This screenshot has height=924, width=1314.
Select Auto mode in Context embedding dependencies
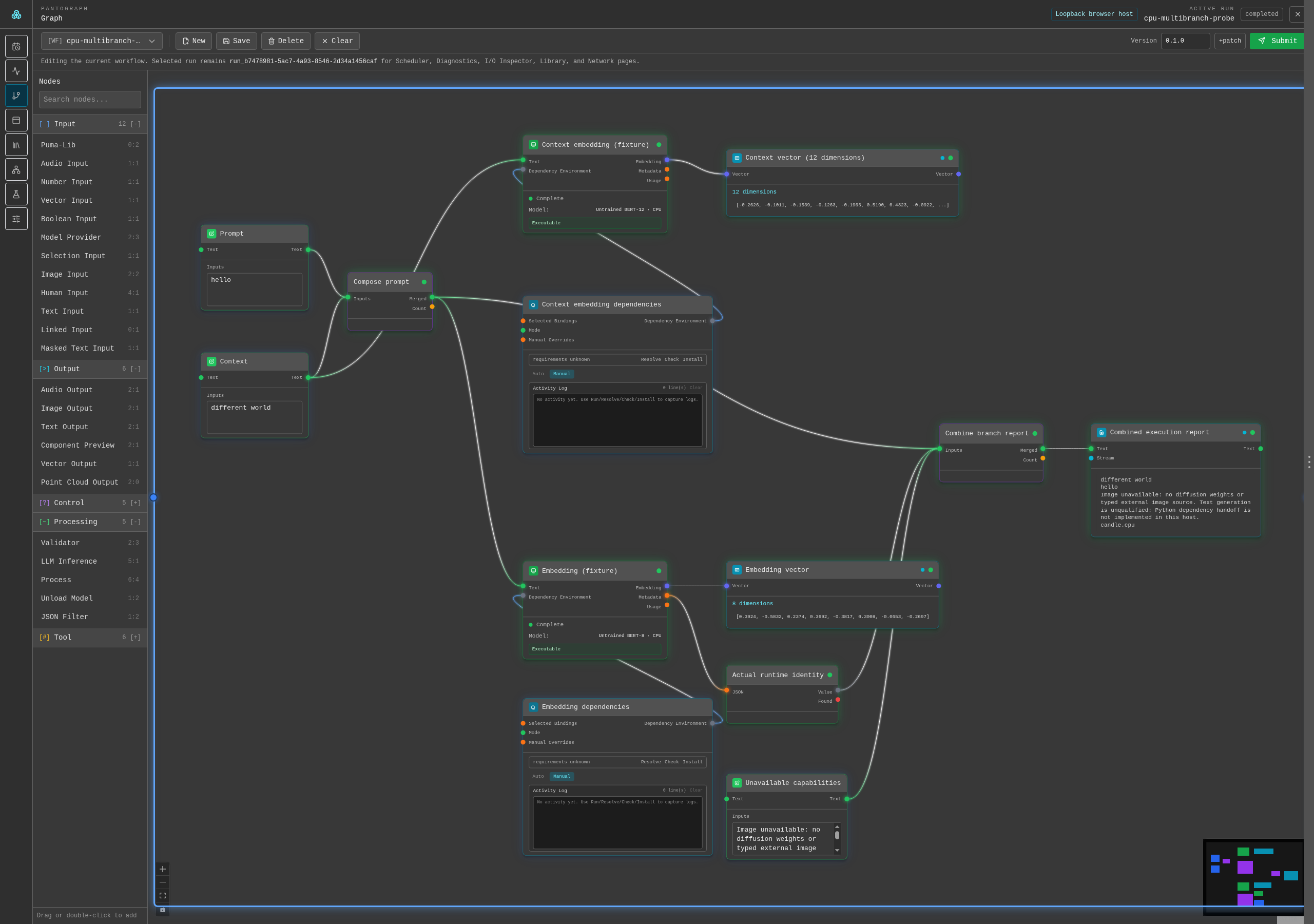538,374
